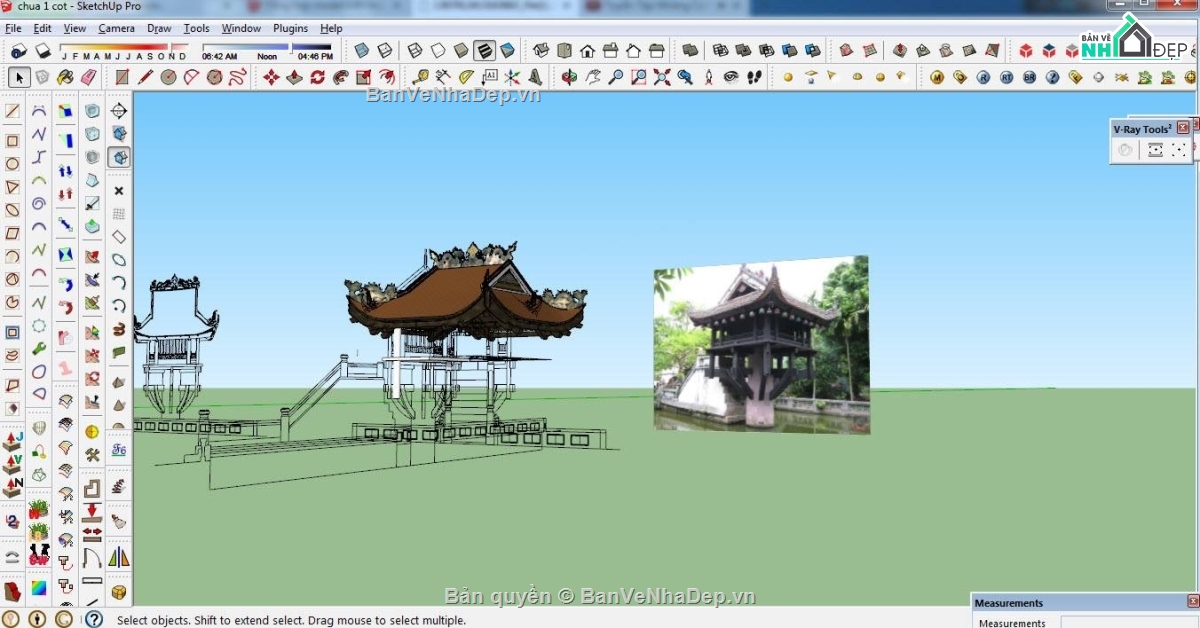Open the Camera menu
Image resolution: width=1200 pixels, height=628 pixels.
(116, 28)
